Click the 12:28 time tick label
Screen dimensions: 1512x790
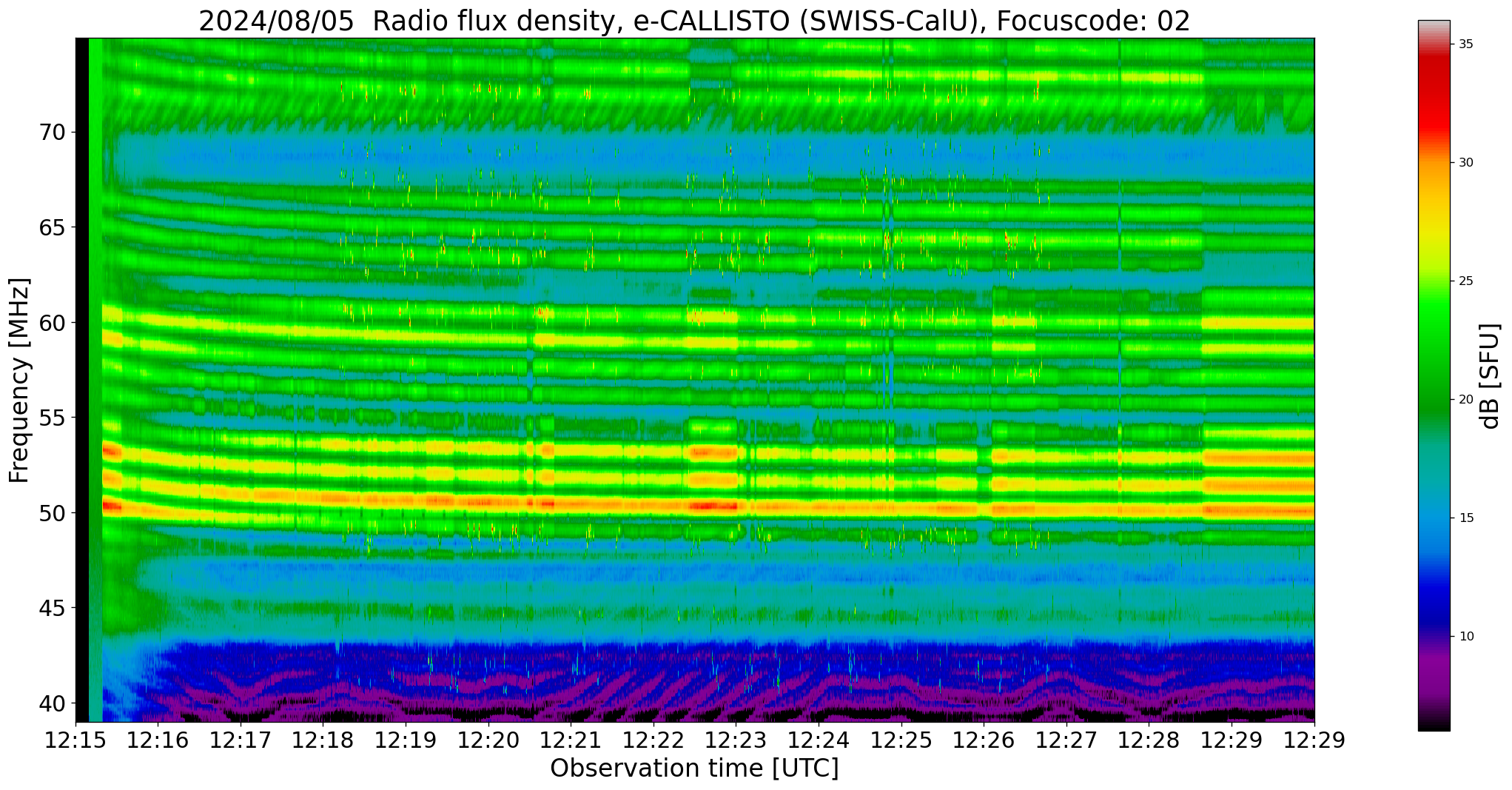point(1149,740)
